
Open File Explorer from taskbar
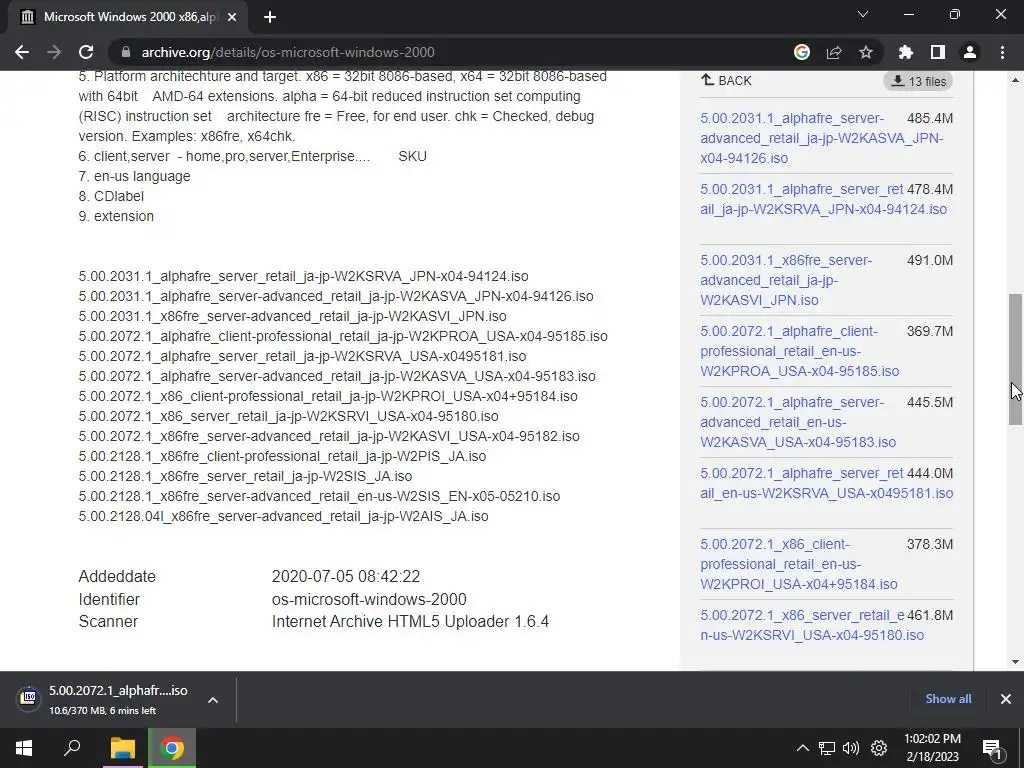click(122, 748)
